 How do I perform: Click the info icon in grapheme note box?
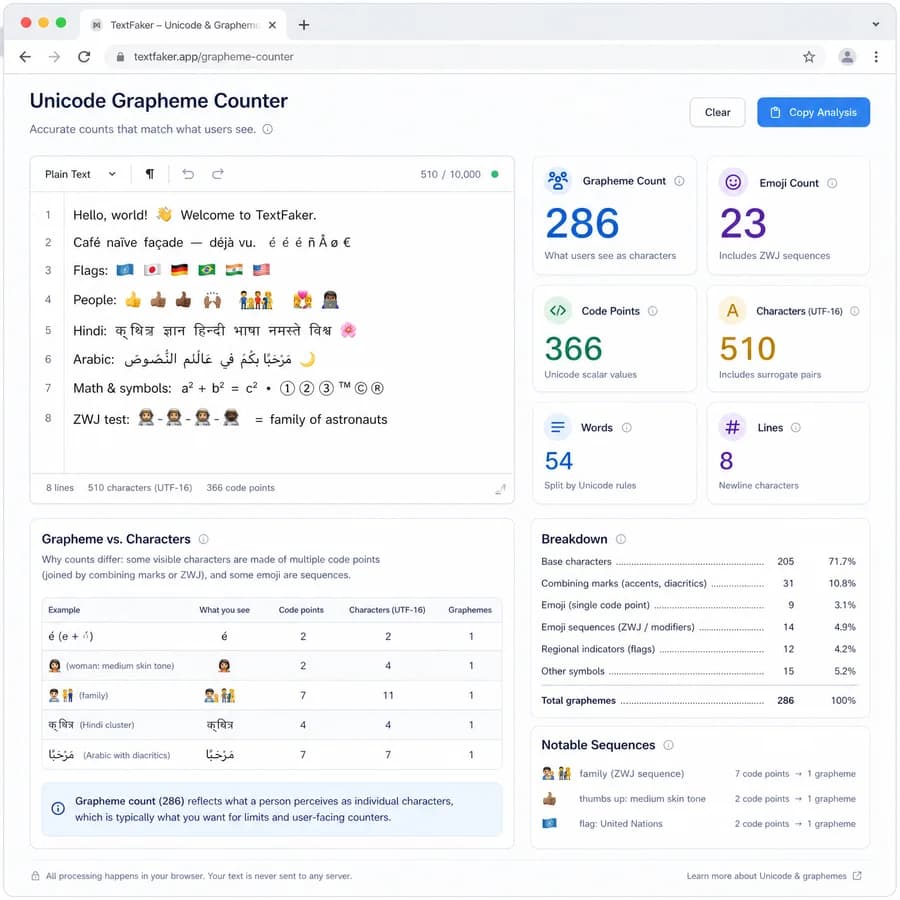tap(58, 808)
